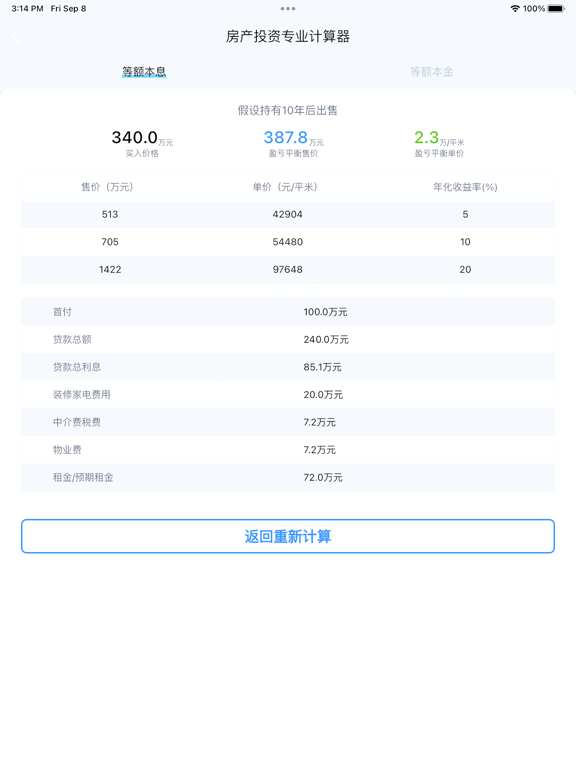Select unit price cell 97648
The height and width of the screenshot is (768, 576).
point(288,269)
